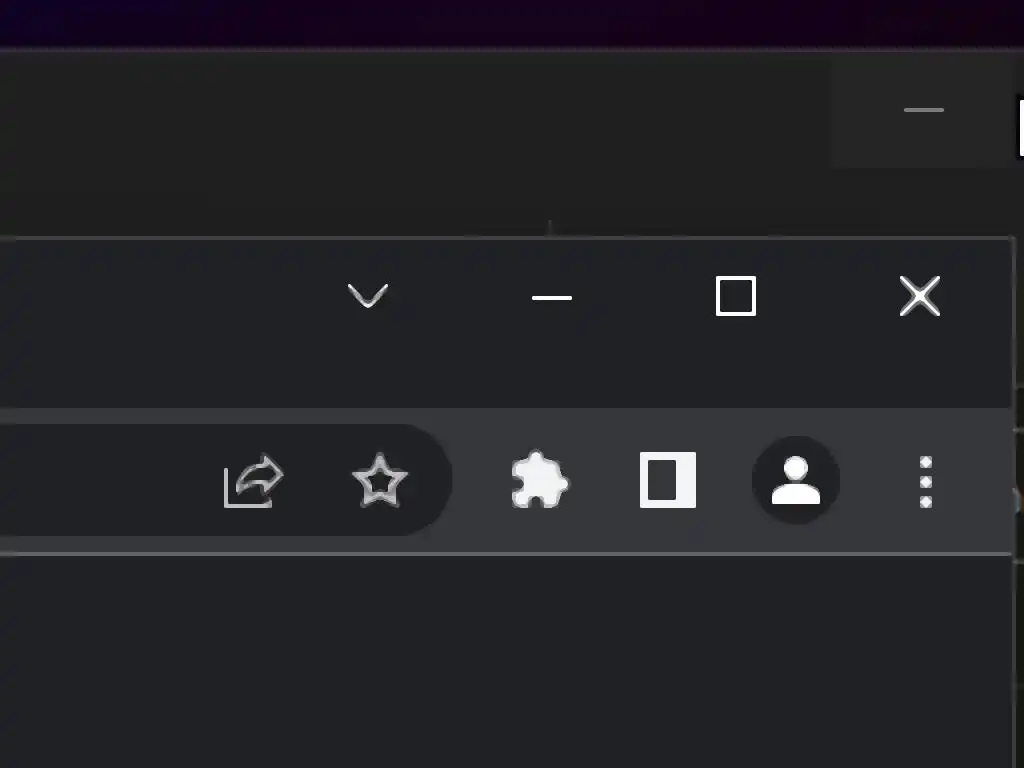Close the Chrome window with the X
Image resolution: width=1024 pixels, height=768 pixels.
920,296
